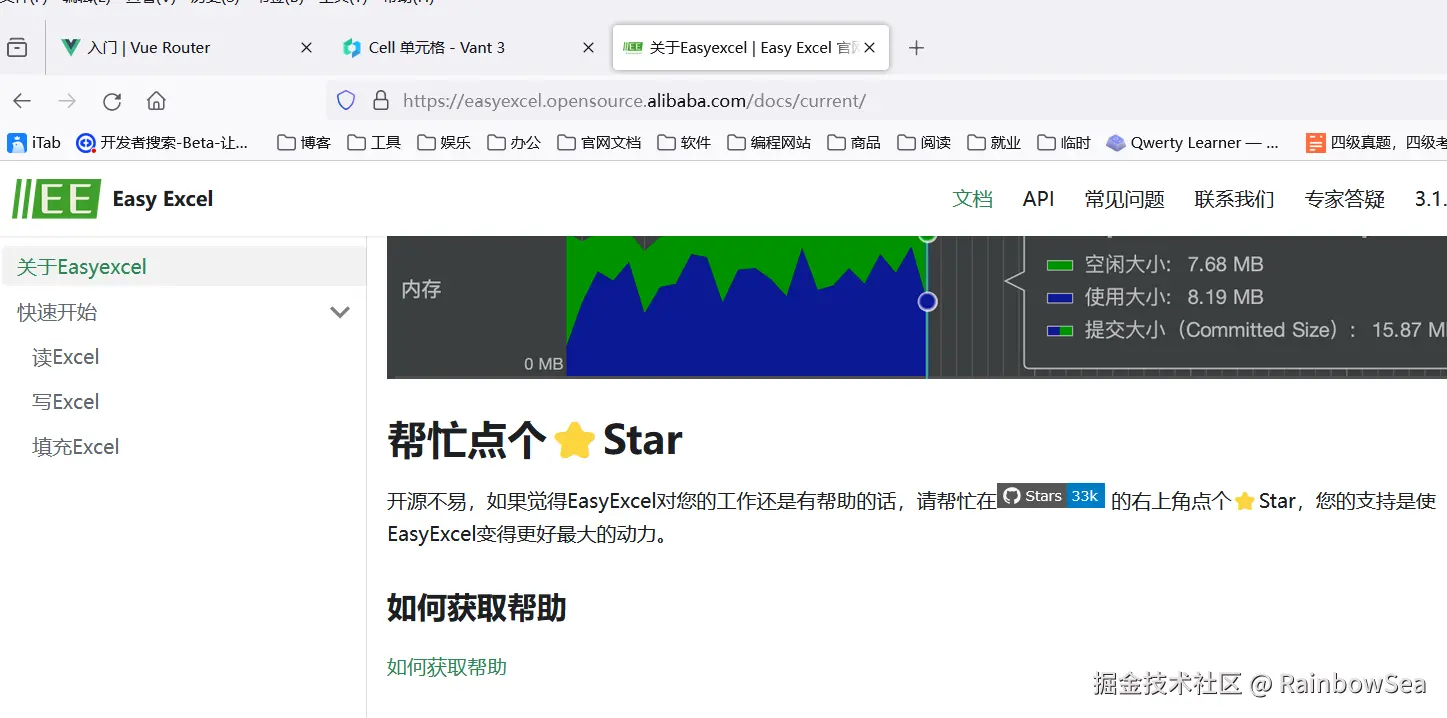
Task: Open the 工具 bookmarks folder
Action: [374, 143]
